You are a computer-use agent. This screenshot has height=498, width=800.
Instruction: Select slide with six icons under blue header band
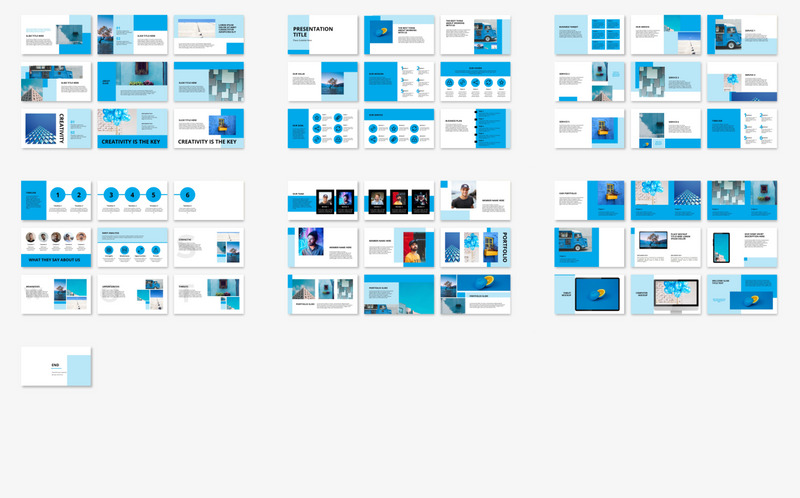[399, 129]
